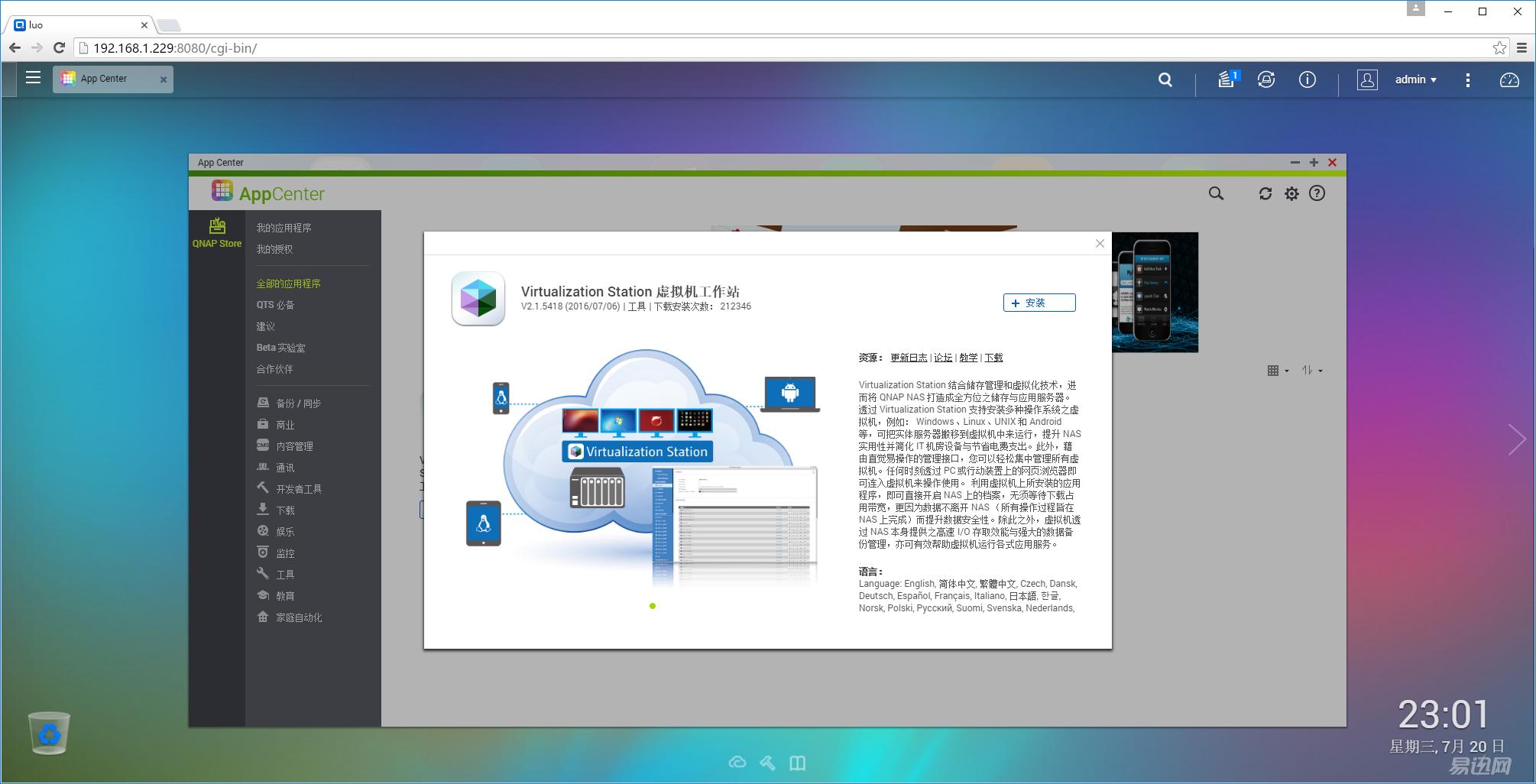Image resolution: width=1536 pixels, height=784 pixels.
Task: Select 工具 category in the sidebar
Action: coord(275,575)
